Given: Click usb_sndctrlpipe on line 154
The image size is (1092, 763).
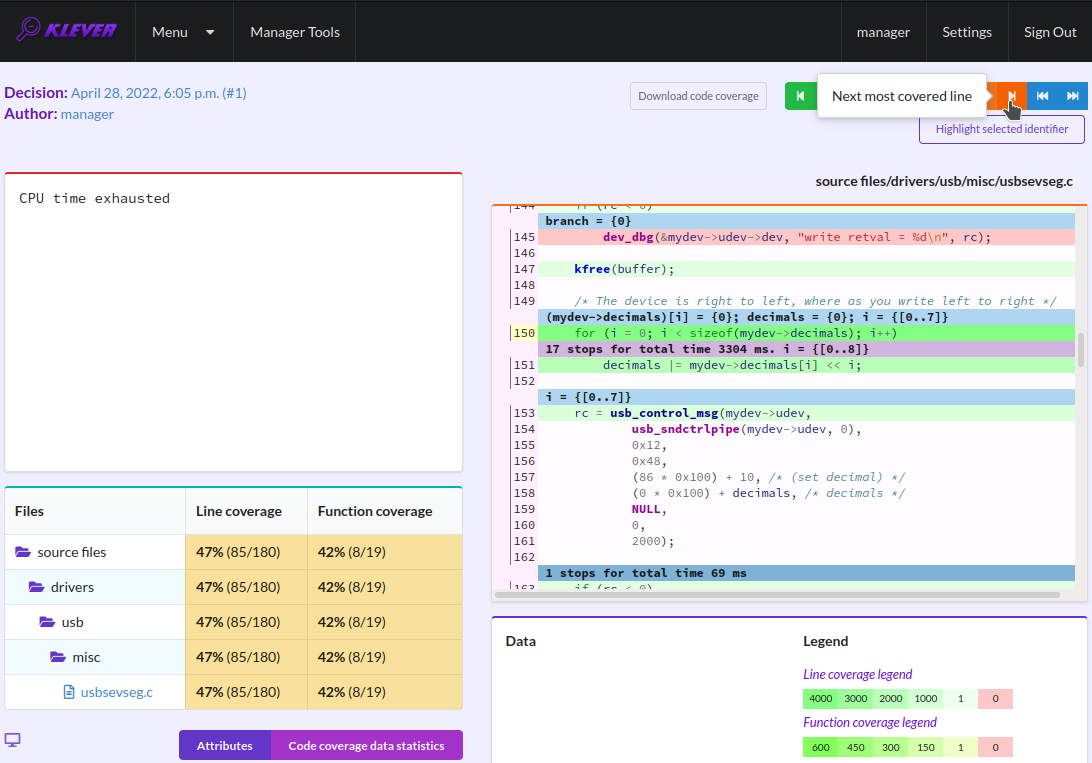Looking at the screenshot, I should (x=685, y=429).
